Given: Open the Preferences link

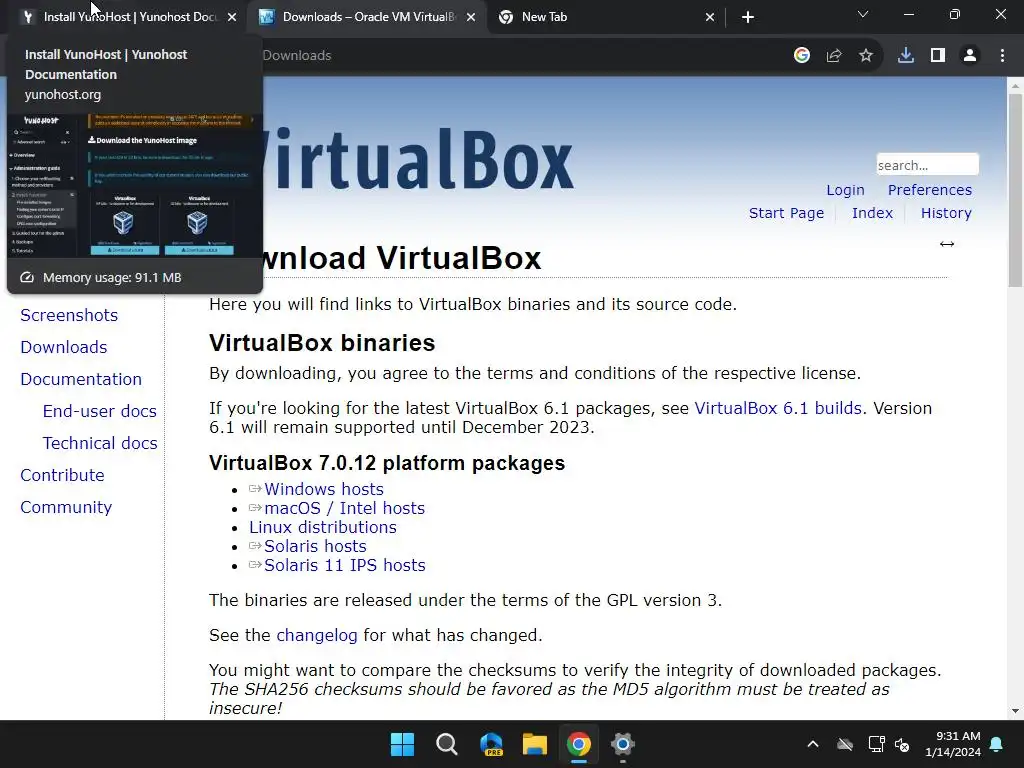Looking at the screenshot, I should 929,190.
